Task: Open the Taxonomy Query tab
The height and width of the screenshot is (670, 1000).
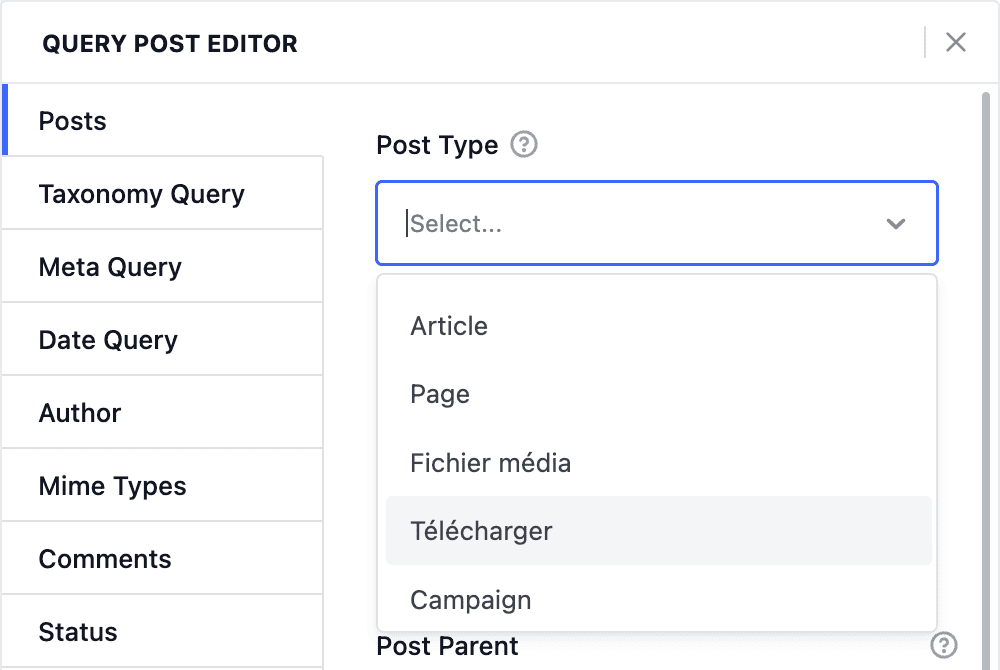Action: click(x=141, y=194)
